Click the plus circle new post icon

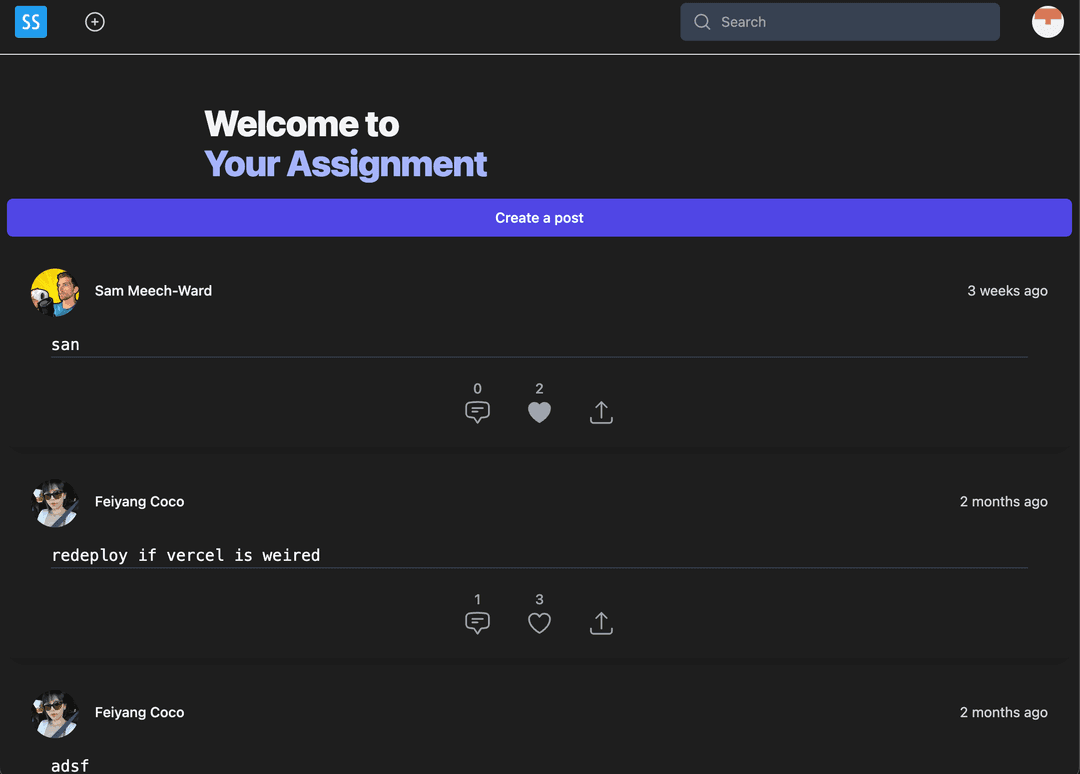[95, 22]
